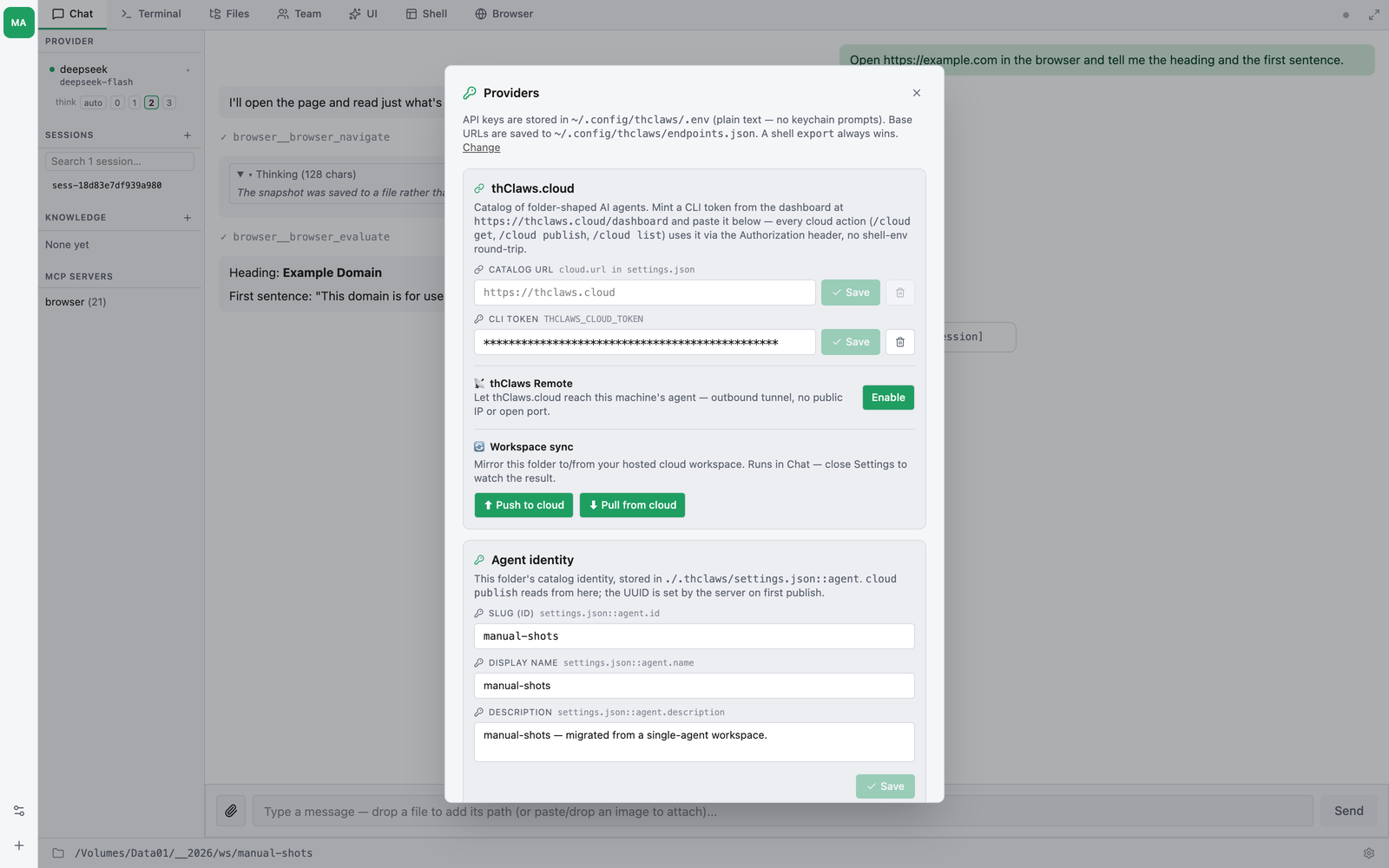Focus the Search sessions field

click(120, 161)
